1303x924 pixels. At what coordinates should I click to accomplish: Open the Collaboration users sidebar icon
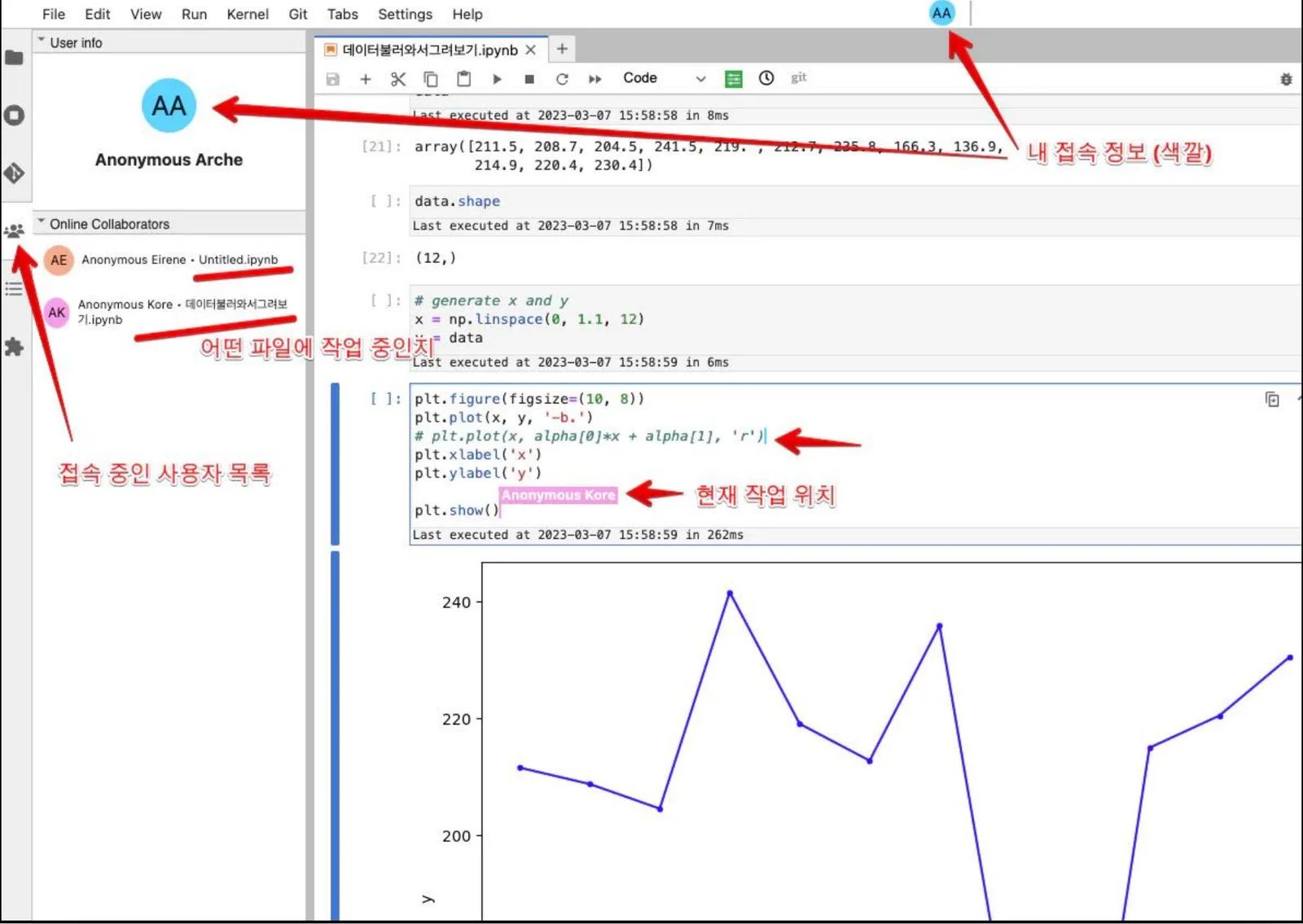click(14, 231)
